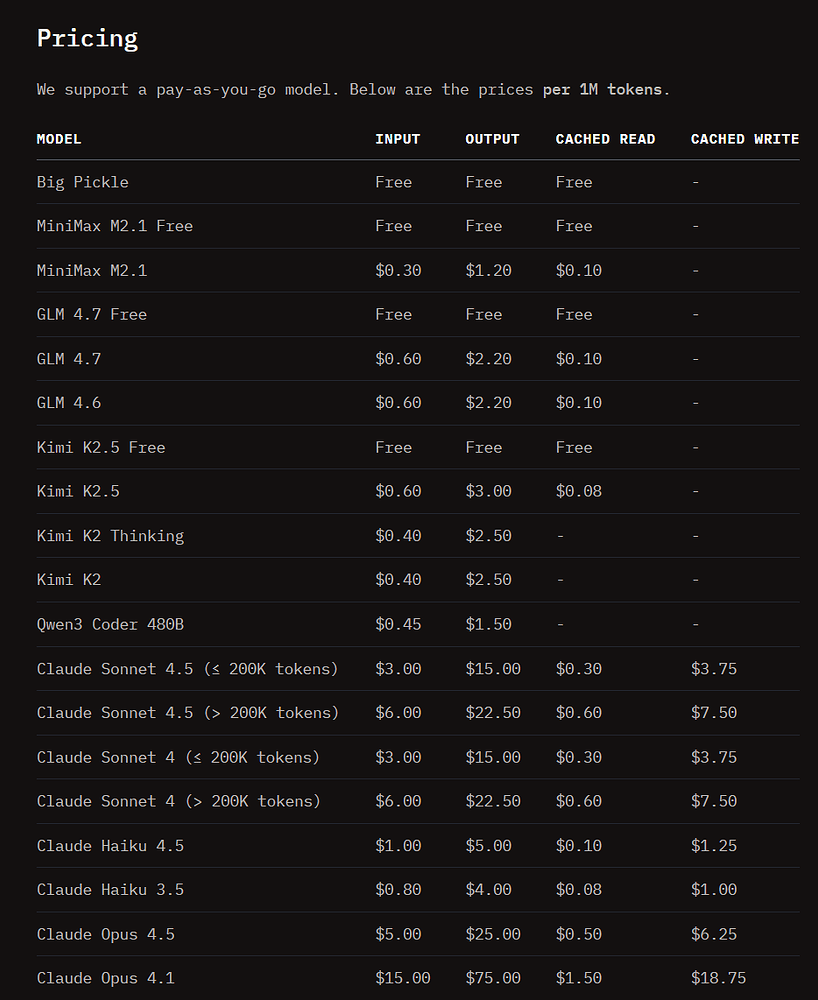
Task: Select the GLM 4.7 Free model name
Action: coord(91,314)
